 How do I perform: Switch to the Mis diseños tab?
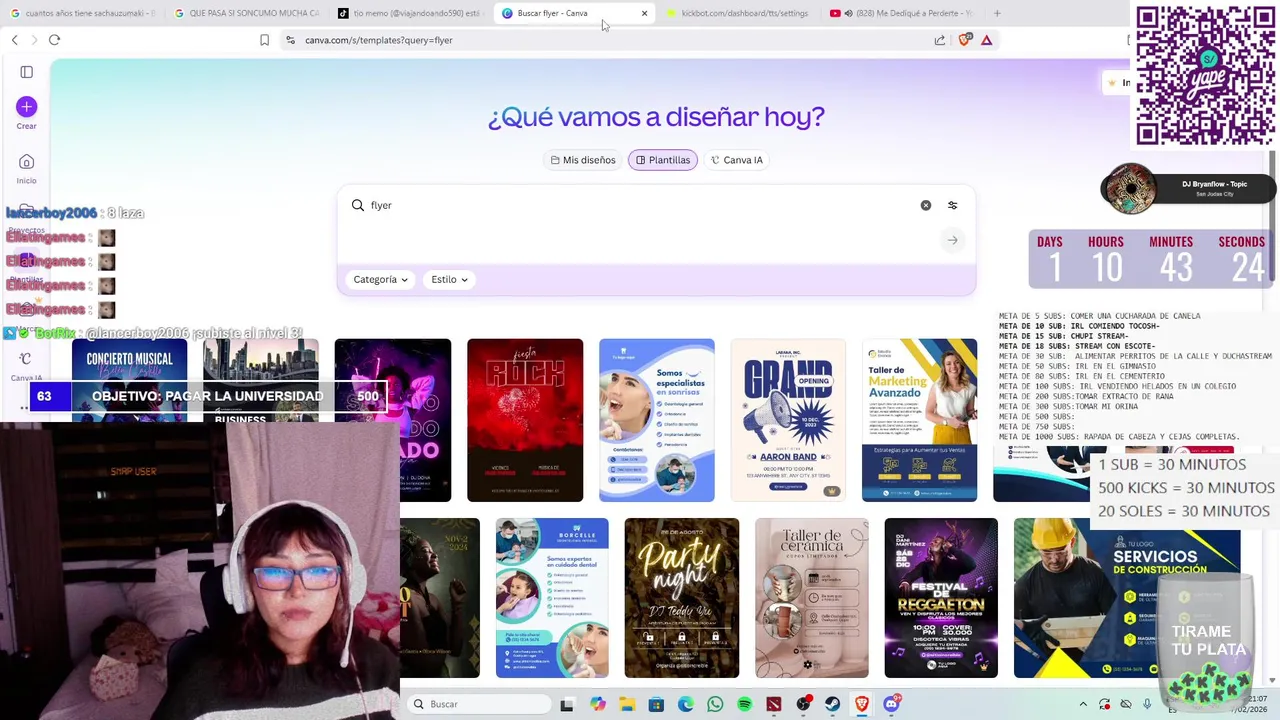click(x=583, y=160)
